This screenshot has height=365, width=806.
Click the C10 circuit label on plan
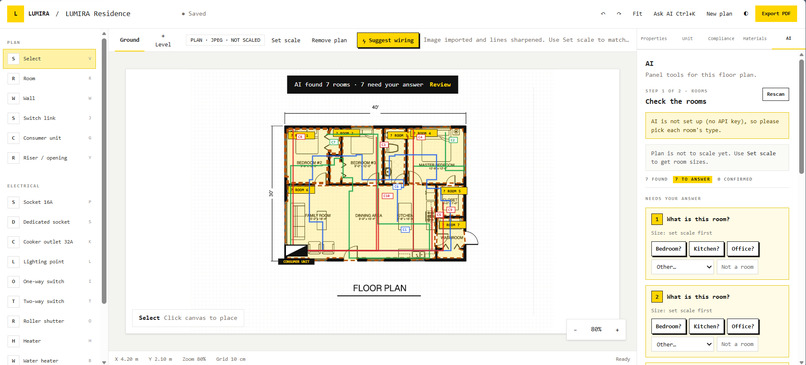[x=387, y=196]
